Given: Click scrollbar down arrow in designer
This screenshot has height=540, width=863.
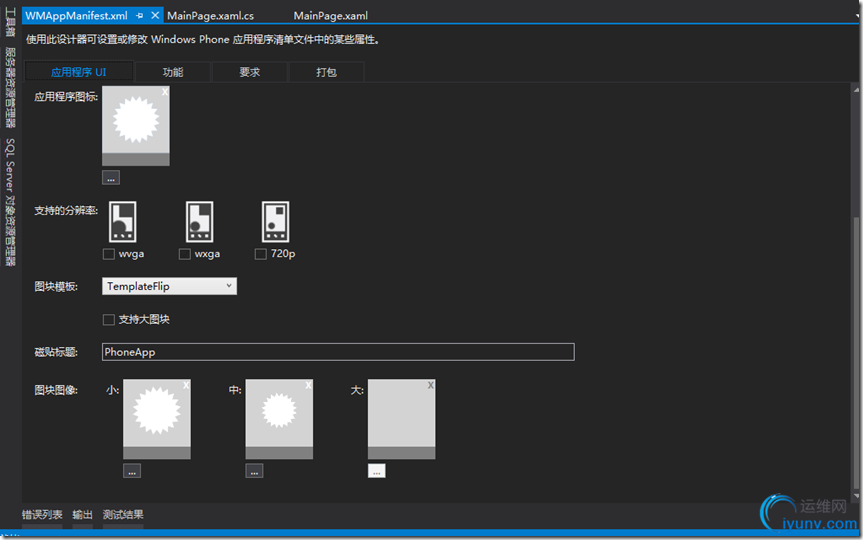Looking at the screenshot, I should [856, 496].
